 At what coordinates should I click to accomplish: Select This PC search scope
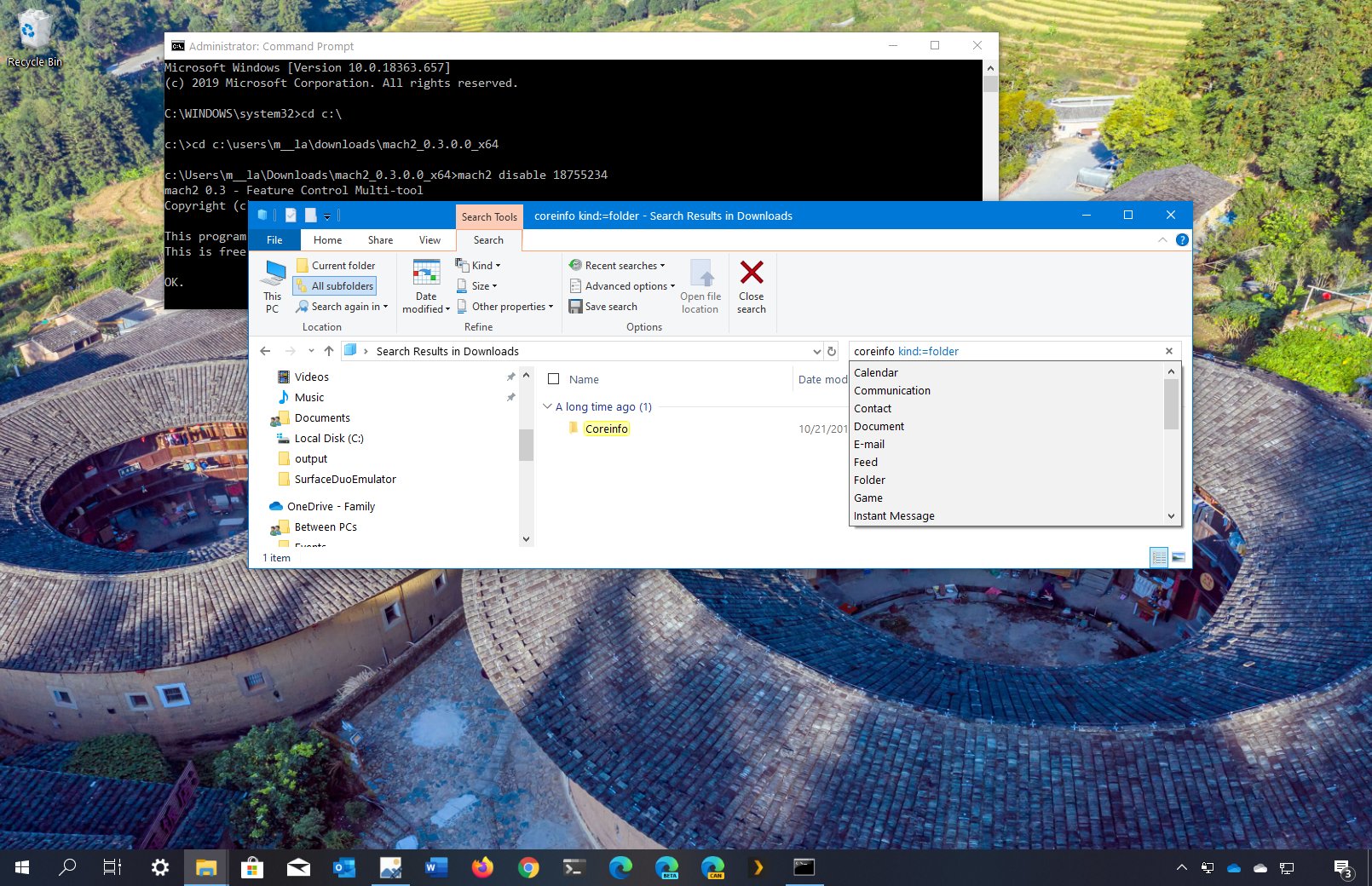[272, 286]
